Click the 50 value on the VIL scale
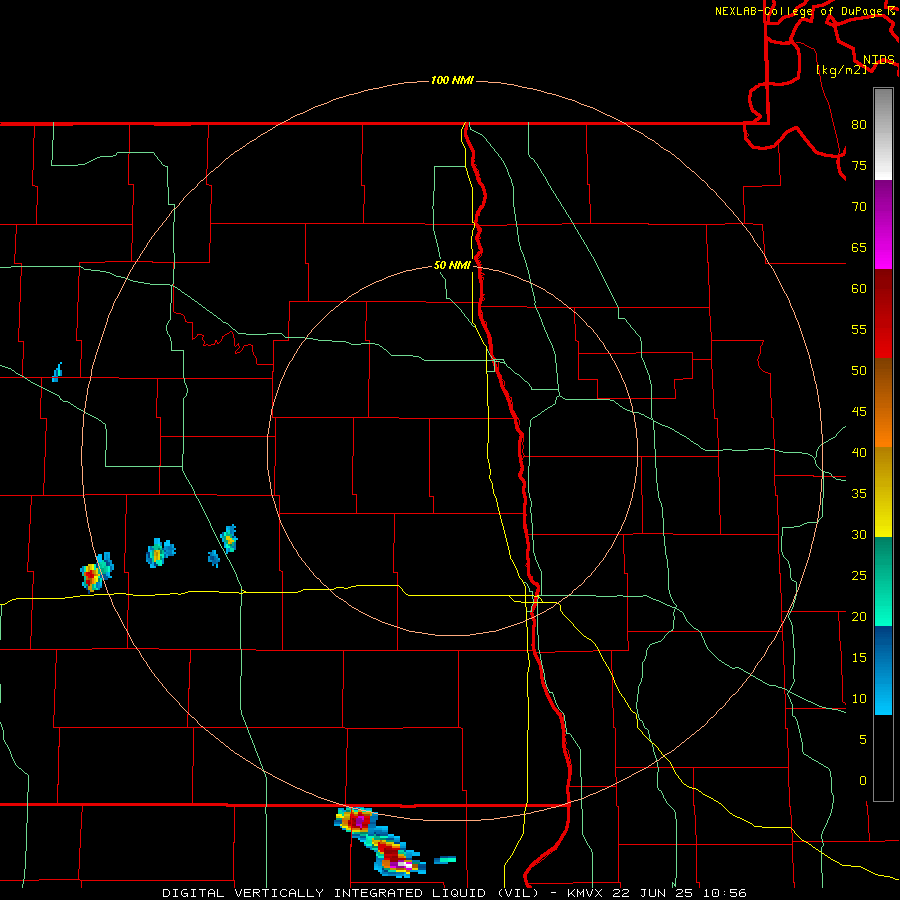Image resolution: width=900 pixels, height=900 pixels. coord(859,370)
